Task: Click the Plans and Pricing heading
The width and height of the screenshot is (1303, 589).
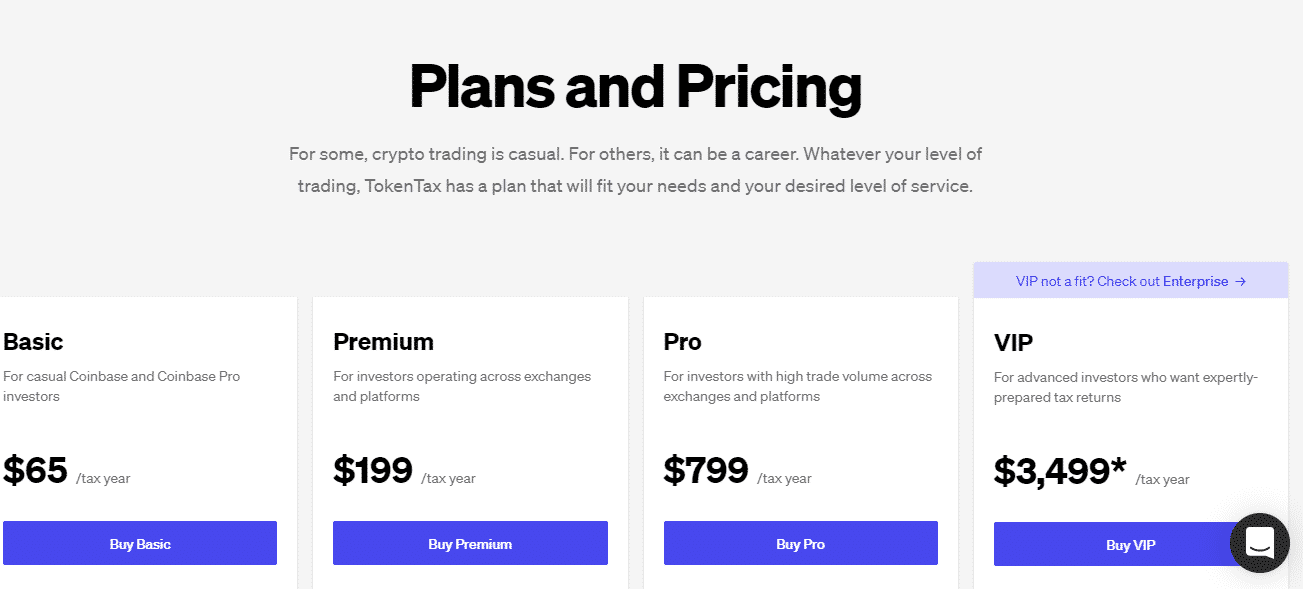Action: [636, 87]
